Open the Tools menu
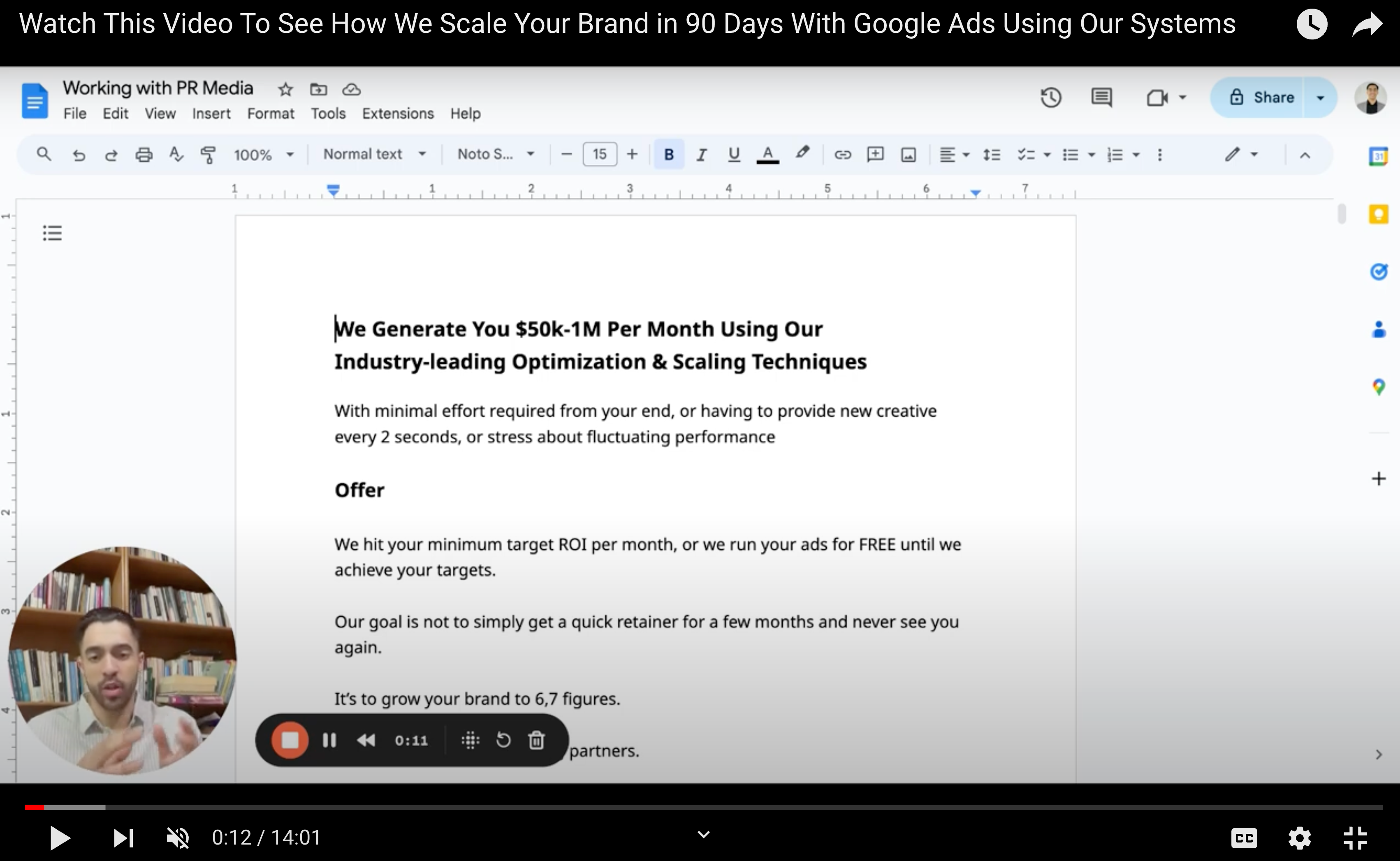This screenshot has height=861, width=1400. coord(328,114)
